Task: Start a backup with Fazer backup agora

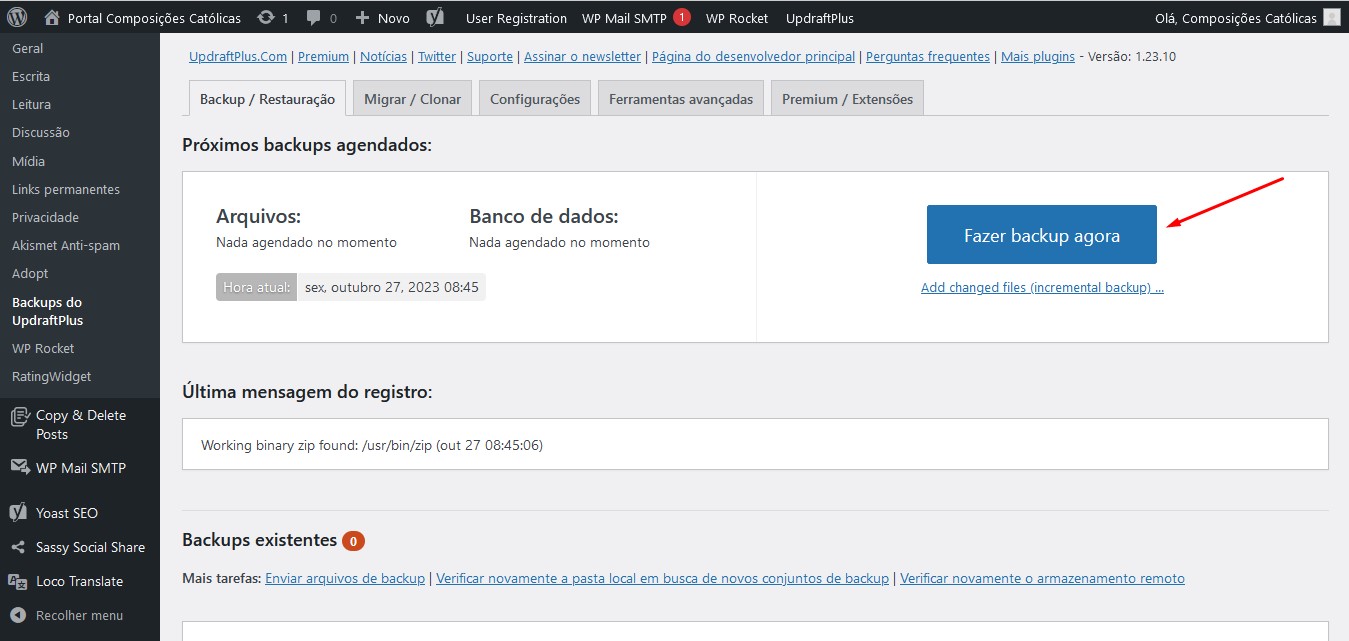Action: [x=1042, y=235]
